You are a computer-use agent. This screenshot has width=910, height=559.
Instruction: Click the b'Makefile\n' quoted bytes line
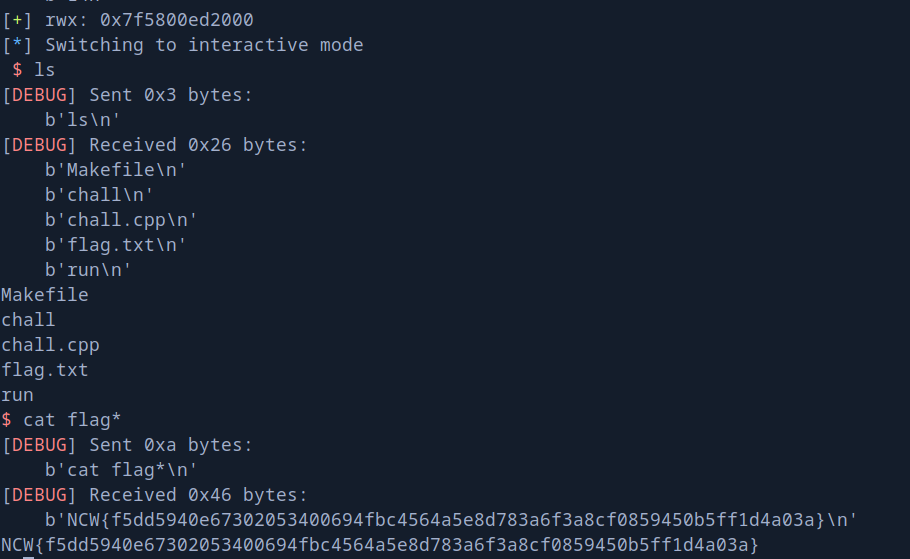click(115, 170)
